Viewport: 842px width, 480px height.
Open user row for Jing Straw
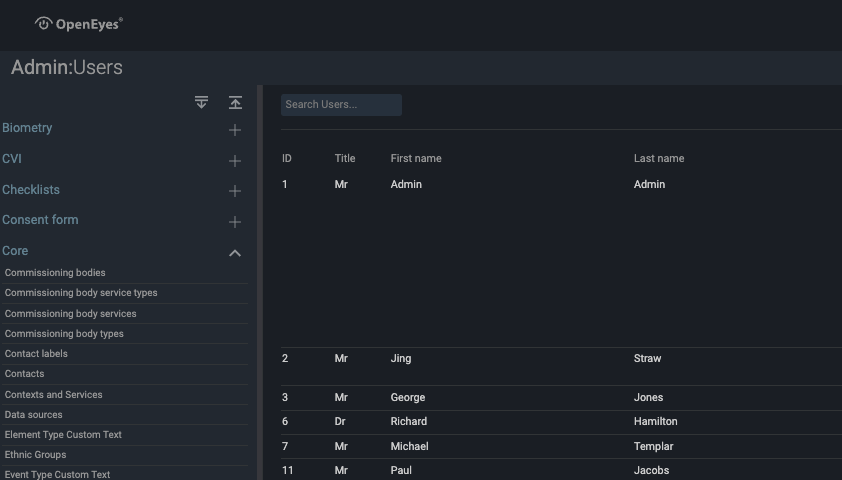[400, 358]
